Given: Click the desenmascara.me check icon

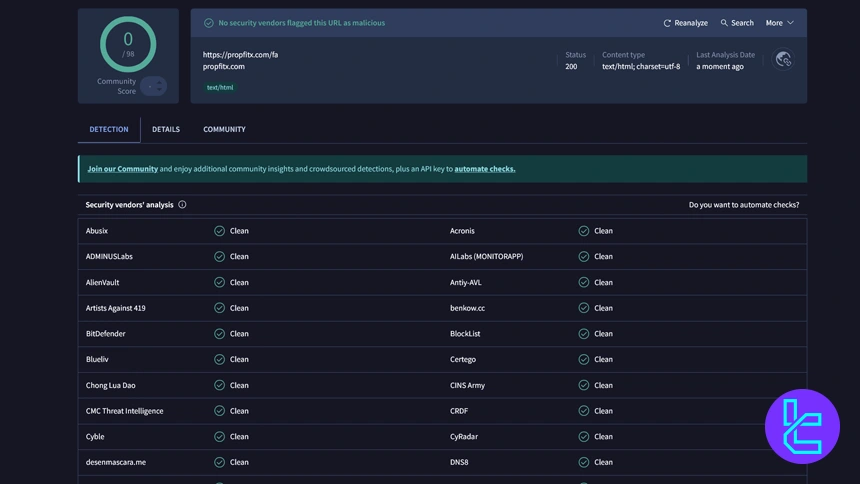Looking at the screenshot, I should [x=219, y=463].
